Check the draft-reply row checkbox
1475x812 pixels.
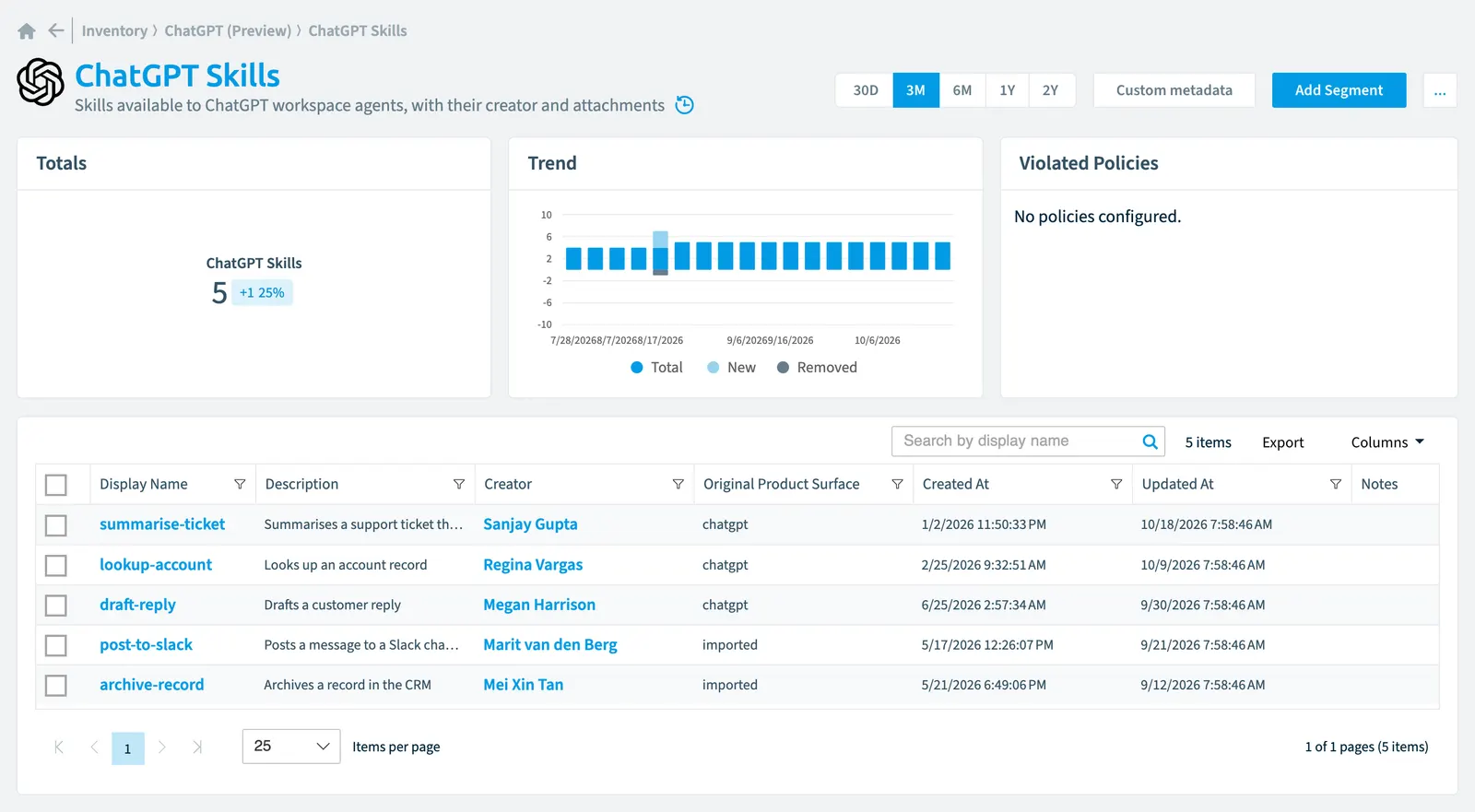(56, 606)
